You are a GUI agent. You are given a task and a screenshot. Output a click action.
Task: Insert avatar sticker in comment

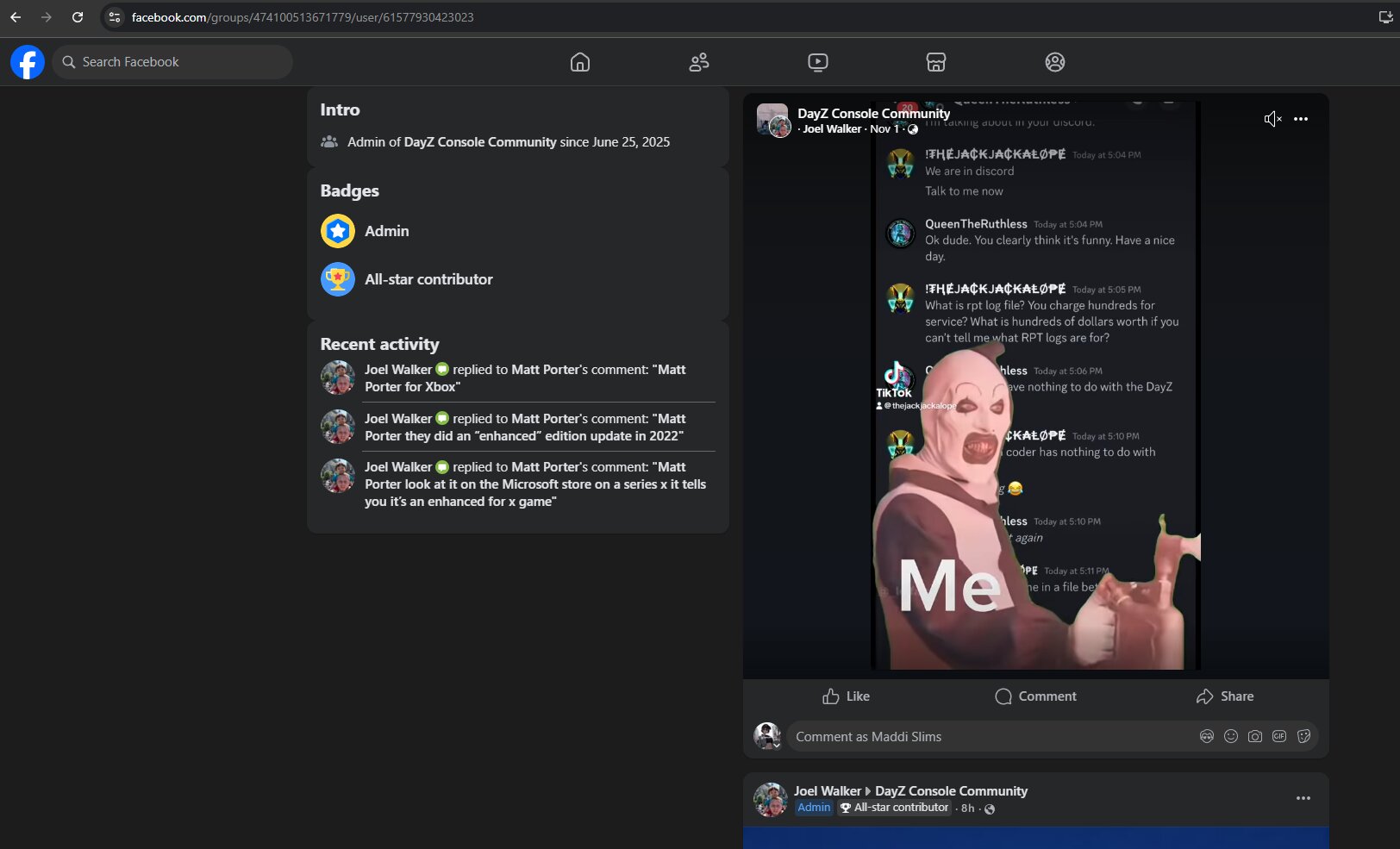1207,737
